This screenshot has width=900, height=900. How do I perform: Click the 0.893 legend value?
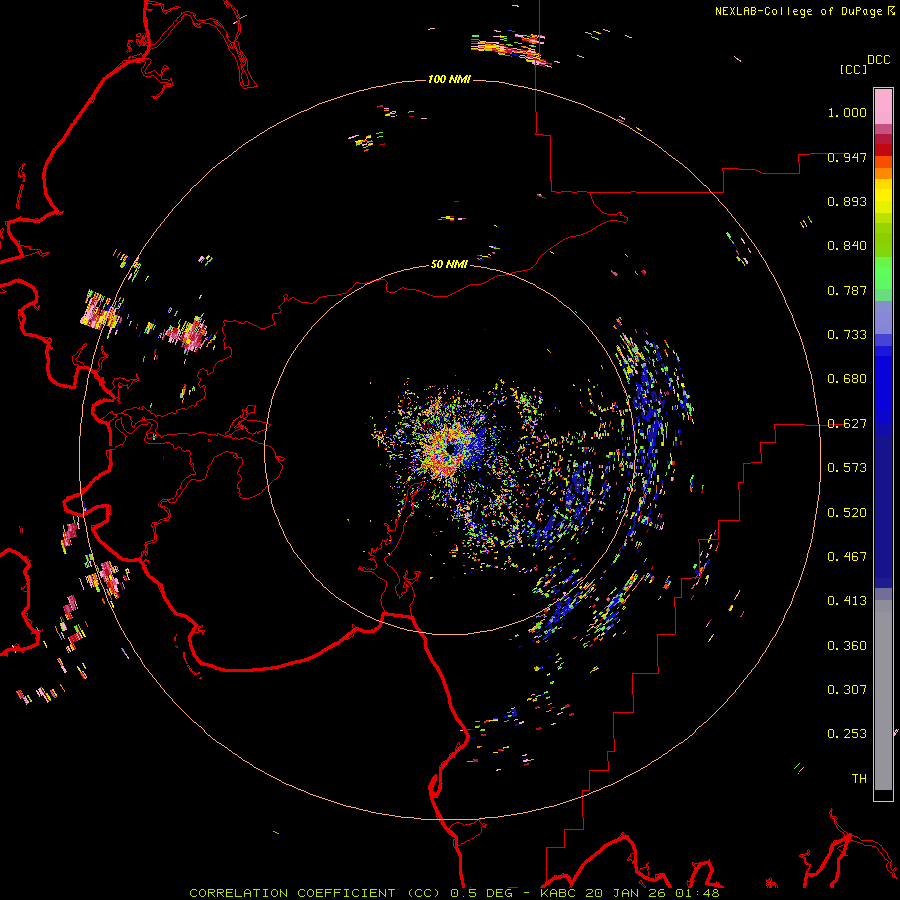click(847, 201)
